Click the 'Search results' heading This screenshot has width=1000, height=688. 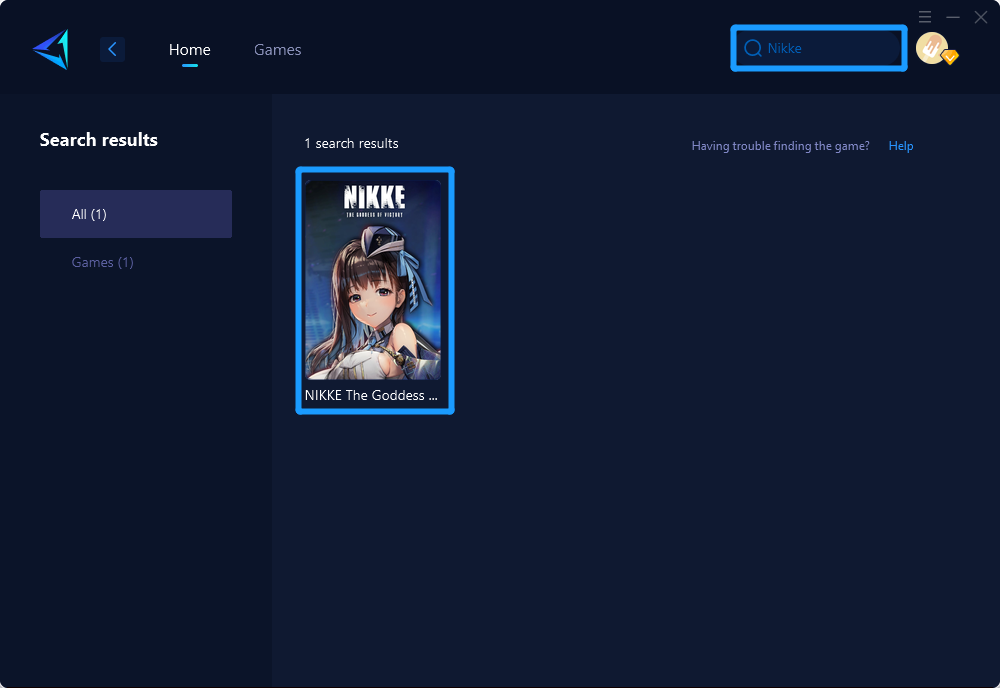(99, 140)
